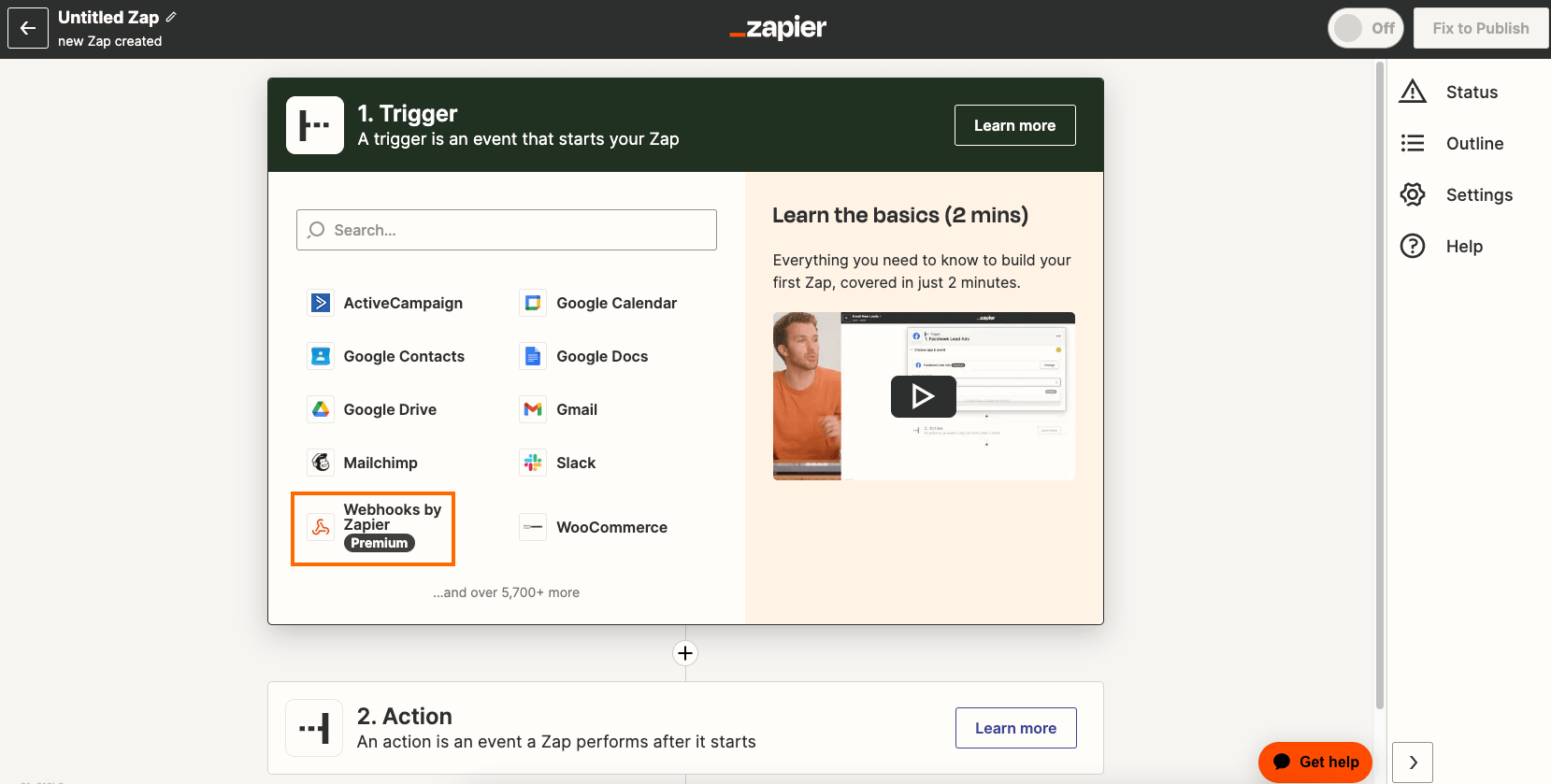Click the Google Drive label
The image size is (1551, 784).
(x=390, y=409)
